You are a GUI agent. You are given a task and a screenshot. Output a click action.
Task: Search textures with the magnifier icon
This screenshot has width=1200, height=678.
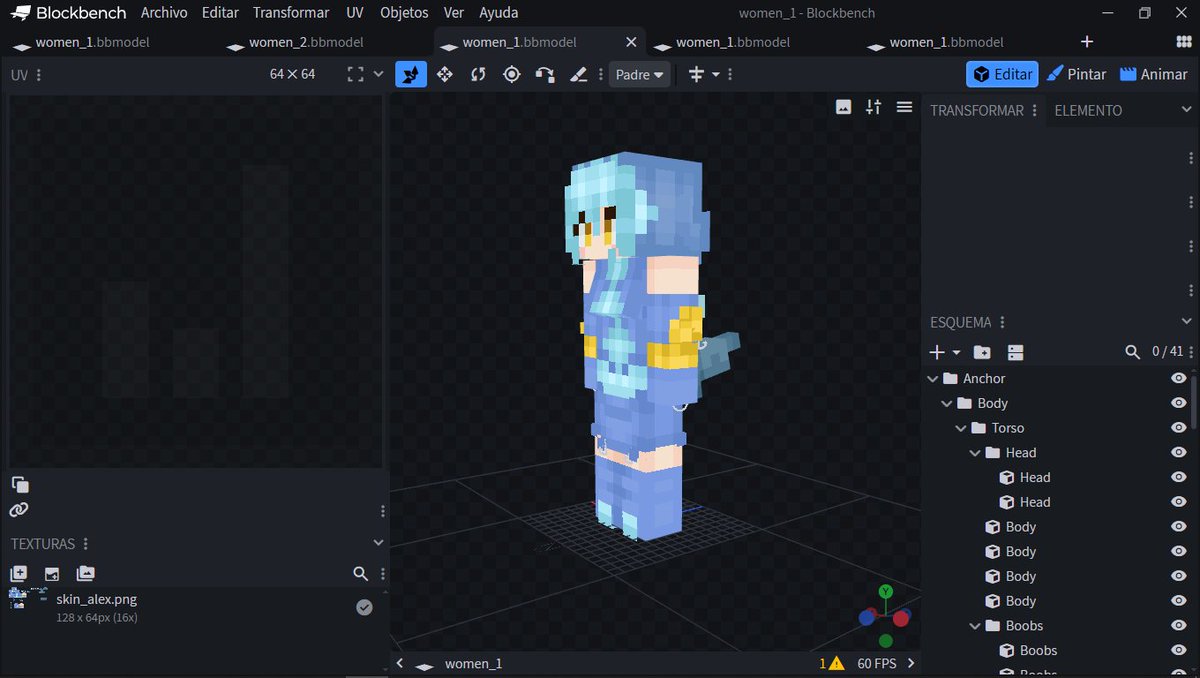361,574
